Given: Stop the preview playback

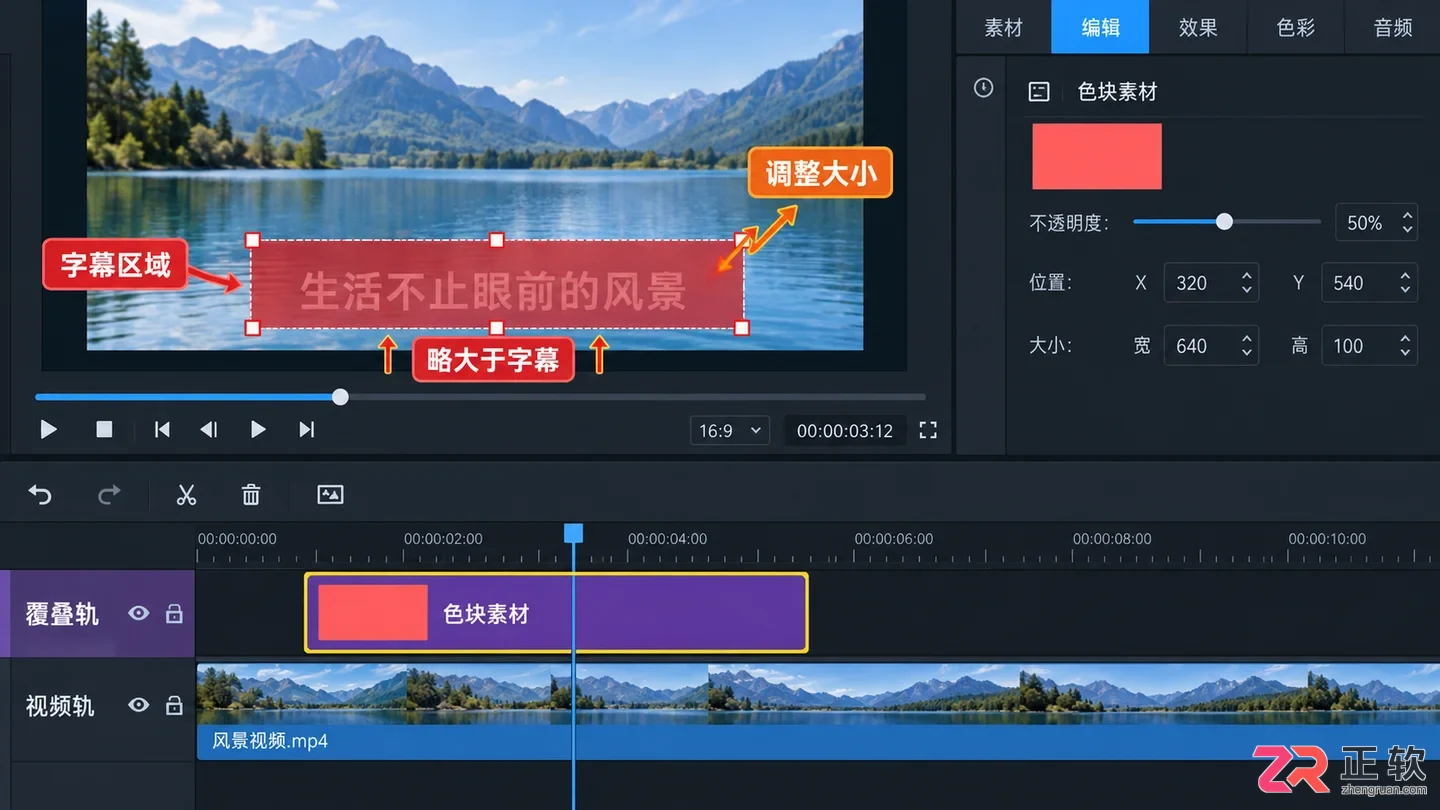Looking at the screenshot, I should pyautogui.click(x=104, y=430).
